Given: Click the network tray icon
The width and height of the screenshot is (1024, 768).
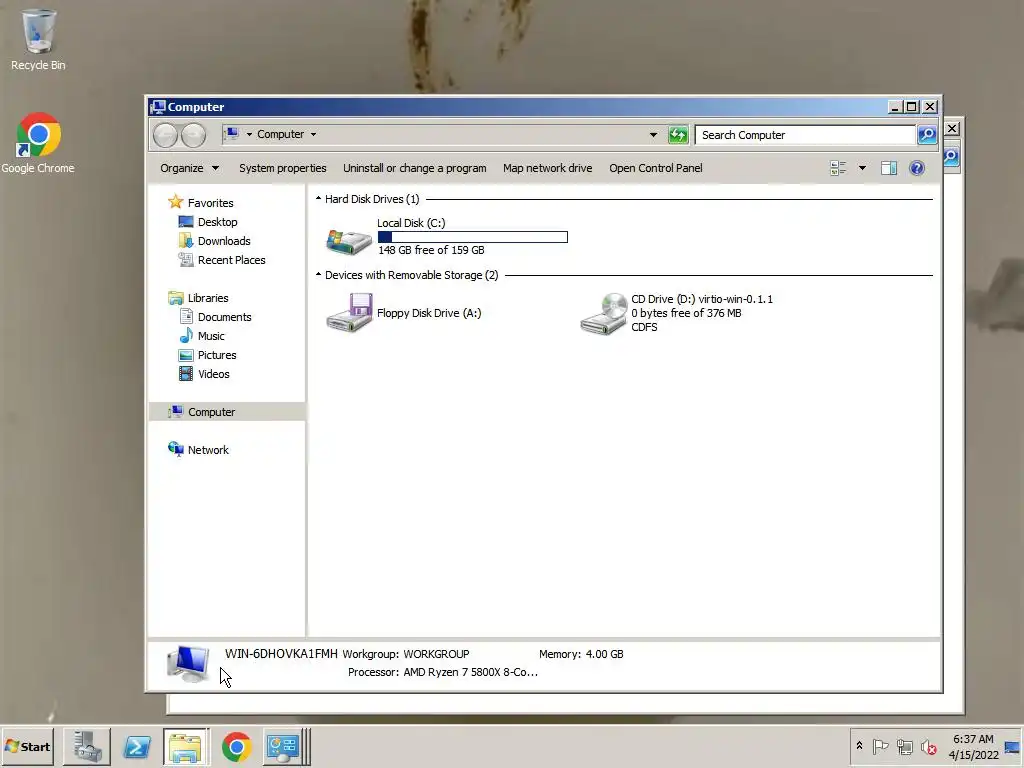Looking at the screenshot, I should (904, 746).
